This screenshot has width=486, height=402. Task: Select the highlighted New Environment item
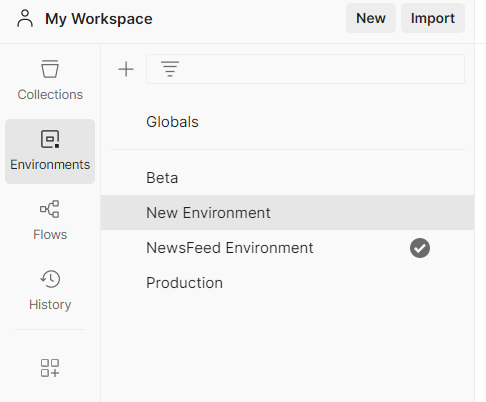[287, 213]
